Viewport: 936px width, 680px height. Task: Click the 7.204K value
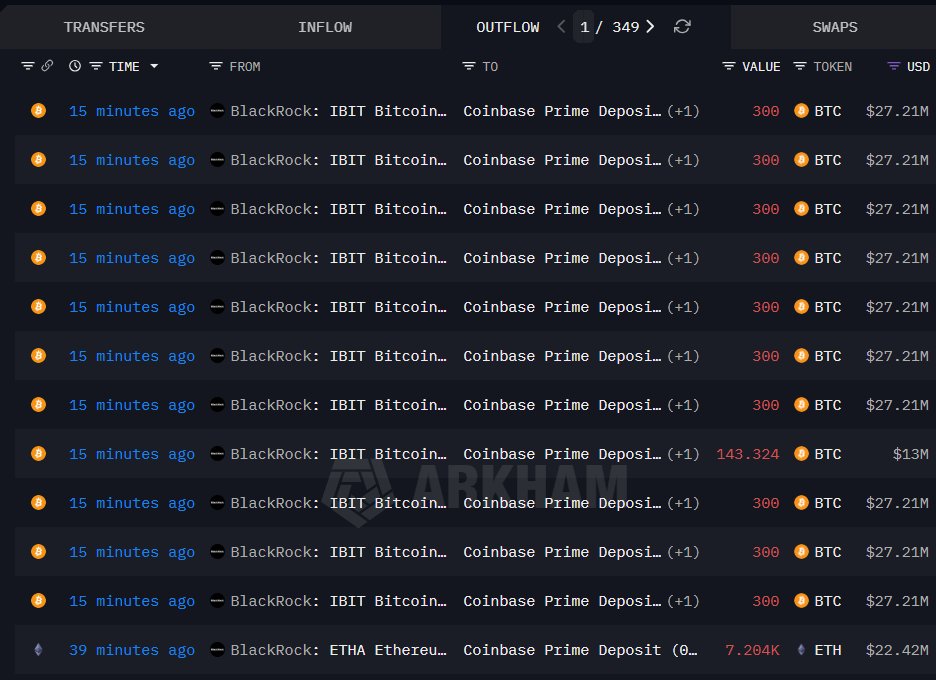pyautogui.click(x=752, y=650)
